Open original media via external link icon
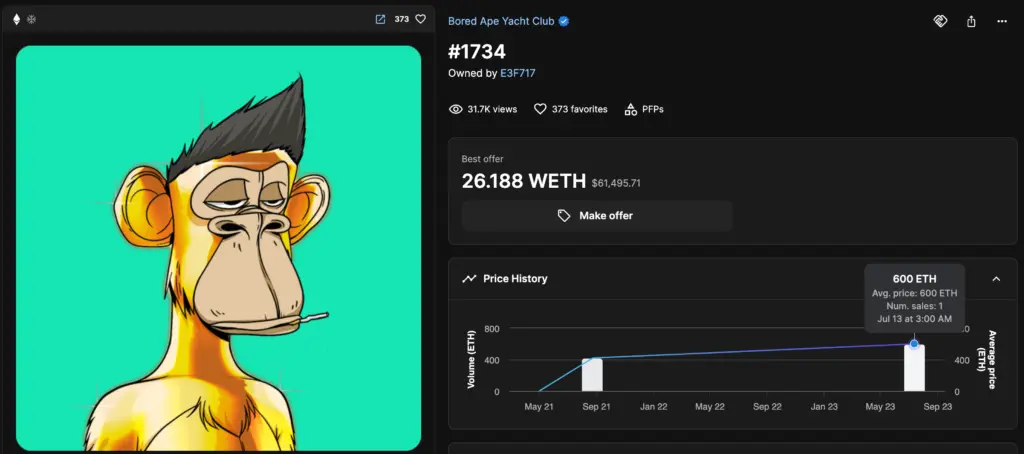This screenshot has height=454, width=1024. click(x=380, y=20)
